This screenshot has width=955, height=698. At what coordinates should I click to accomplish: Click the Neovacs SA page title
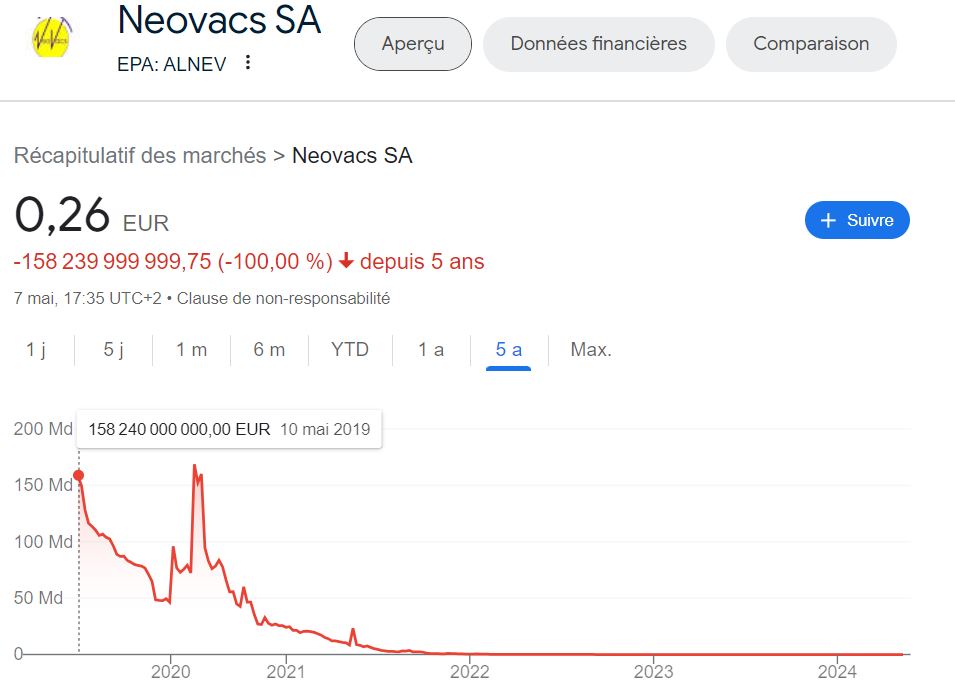(x=219, y=20)
